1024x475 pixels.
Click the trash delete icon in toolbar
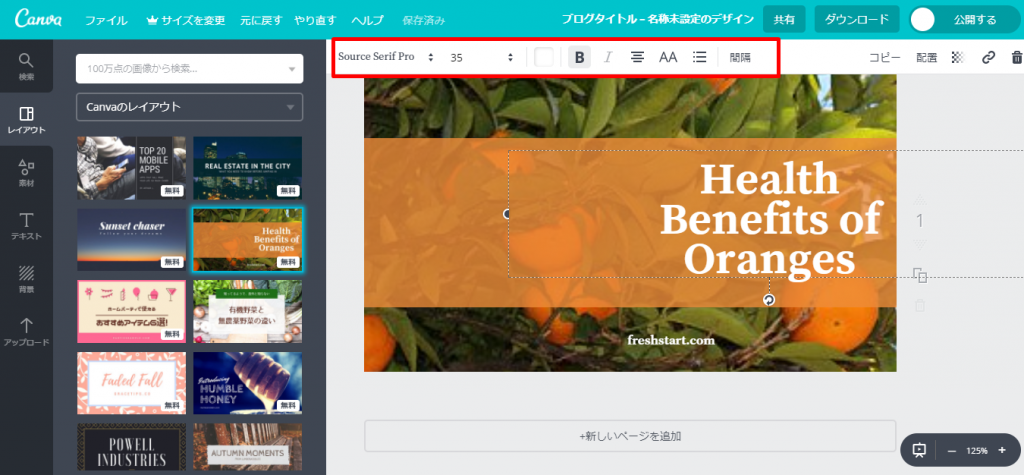[x=1017, y=57]
